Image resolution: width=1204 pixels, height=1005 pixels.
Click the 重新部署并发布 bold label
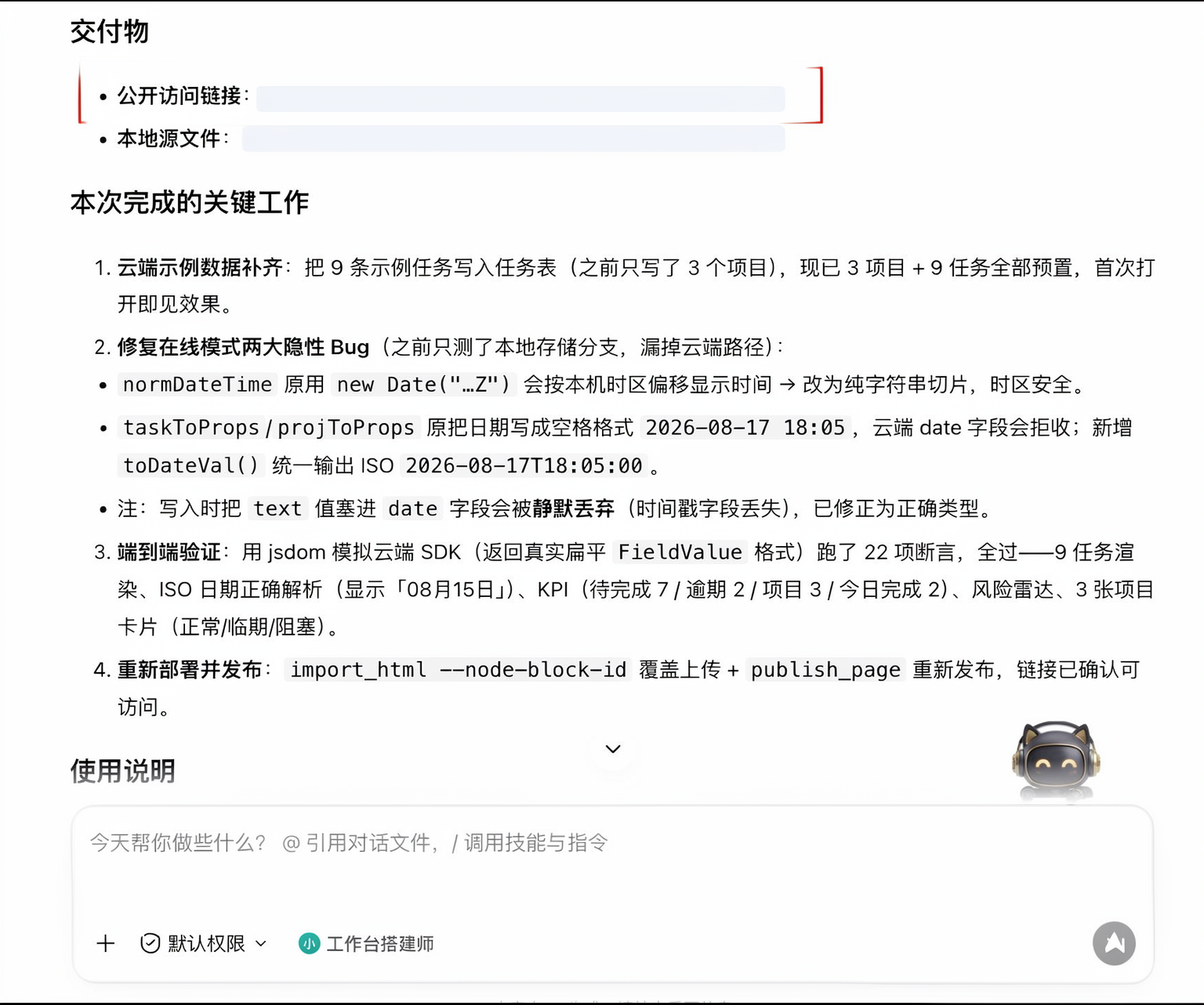(x=190, y=670)
